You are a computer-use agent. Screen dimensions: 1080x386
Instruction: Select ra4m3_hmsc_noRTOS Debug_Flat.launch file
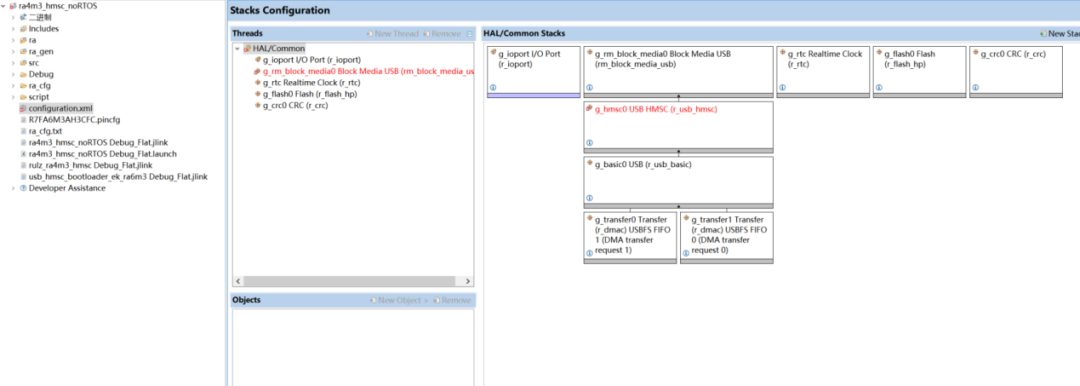102,154
